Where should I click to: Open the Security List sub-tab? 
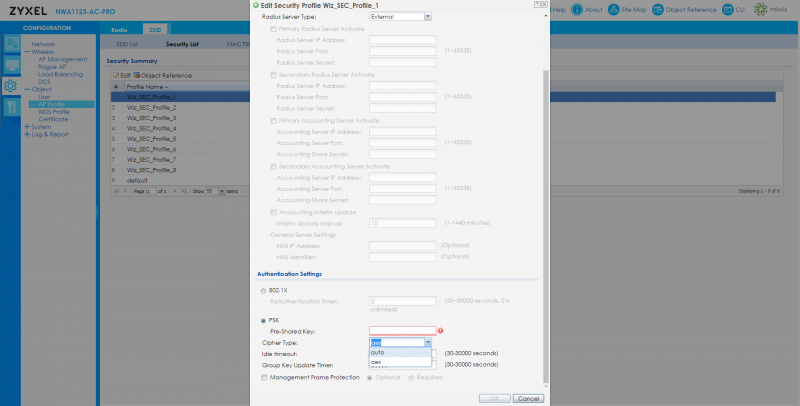tap(182, 44)
